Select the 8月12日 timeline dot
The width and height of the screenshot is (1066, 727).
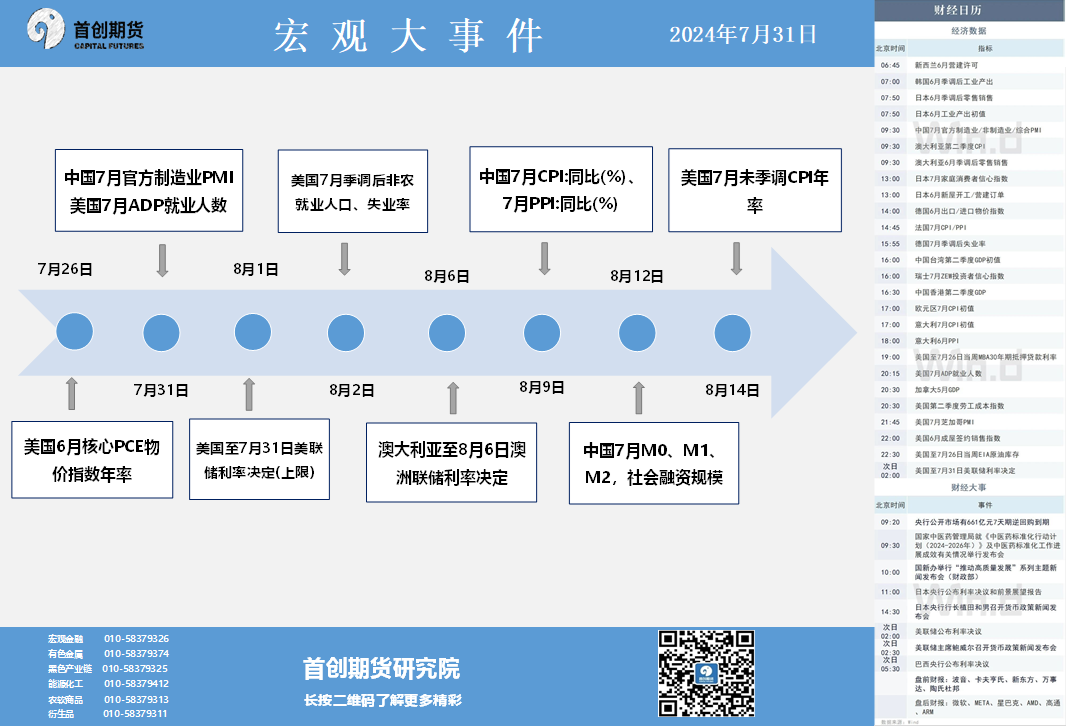[x=637, y=333]
